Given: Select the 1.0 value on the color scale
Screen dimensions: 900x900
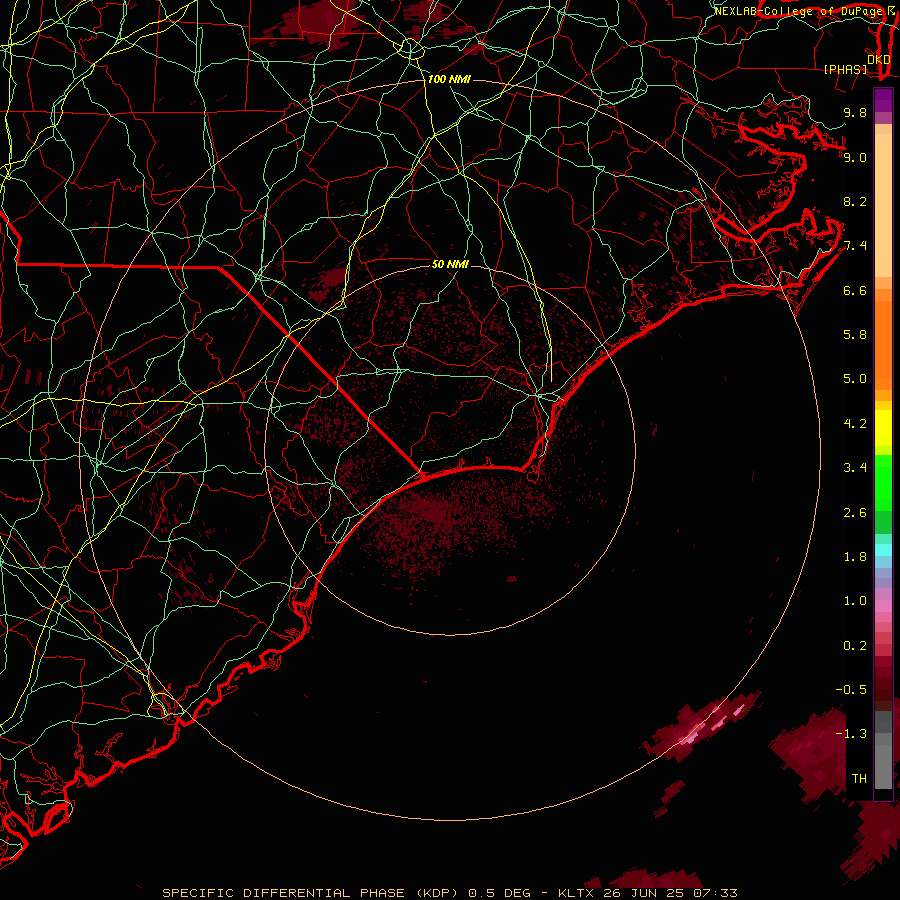Looking at the screenshot, I should 855,601.
